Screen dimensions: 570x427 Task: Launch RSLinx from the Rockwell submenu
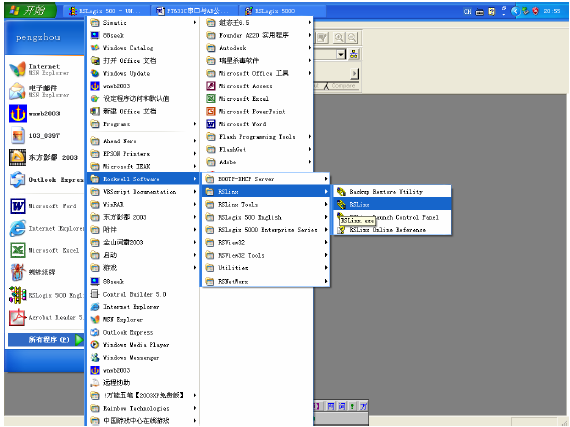pyautogui.click(x=392, y=204)
